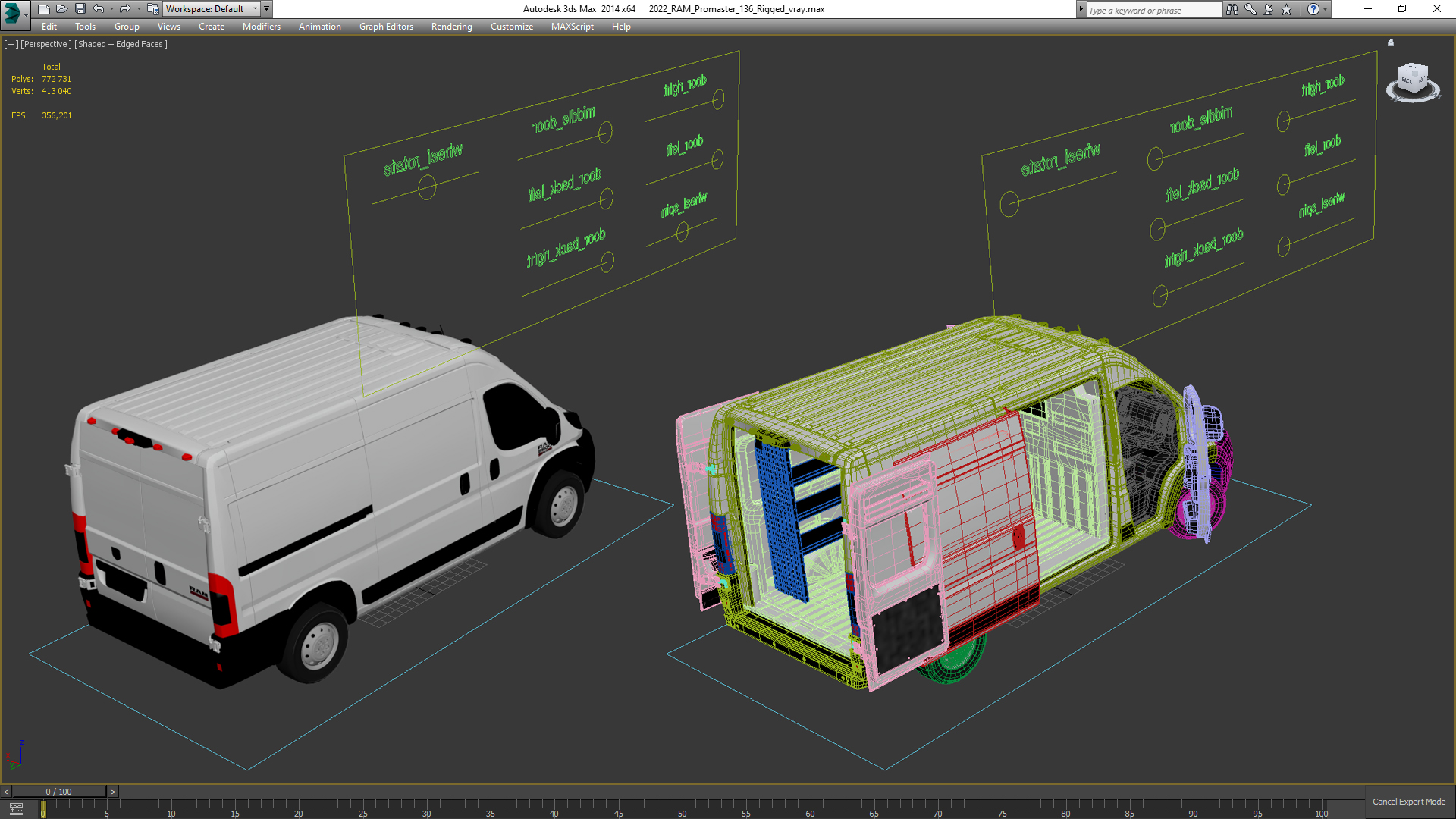Step to previous frame on time slider
1456x819 pixels.
(6, 792)
